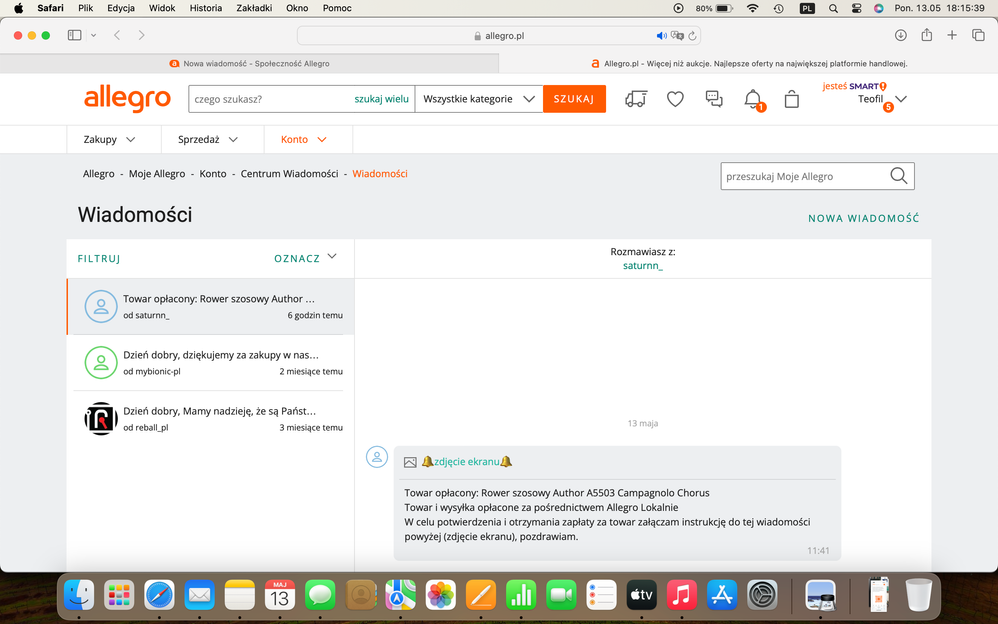The height and width of the screenshot is (624, 998).
Task: Open reball_pl avatar in conversation list
Action: [x=101, y=418]
